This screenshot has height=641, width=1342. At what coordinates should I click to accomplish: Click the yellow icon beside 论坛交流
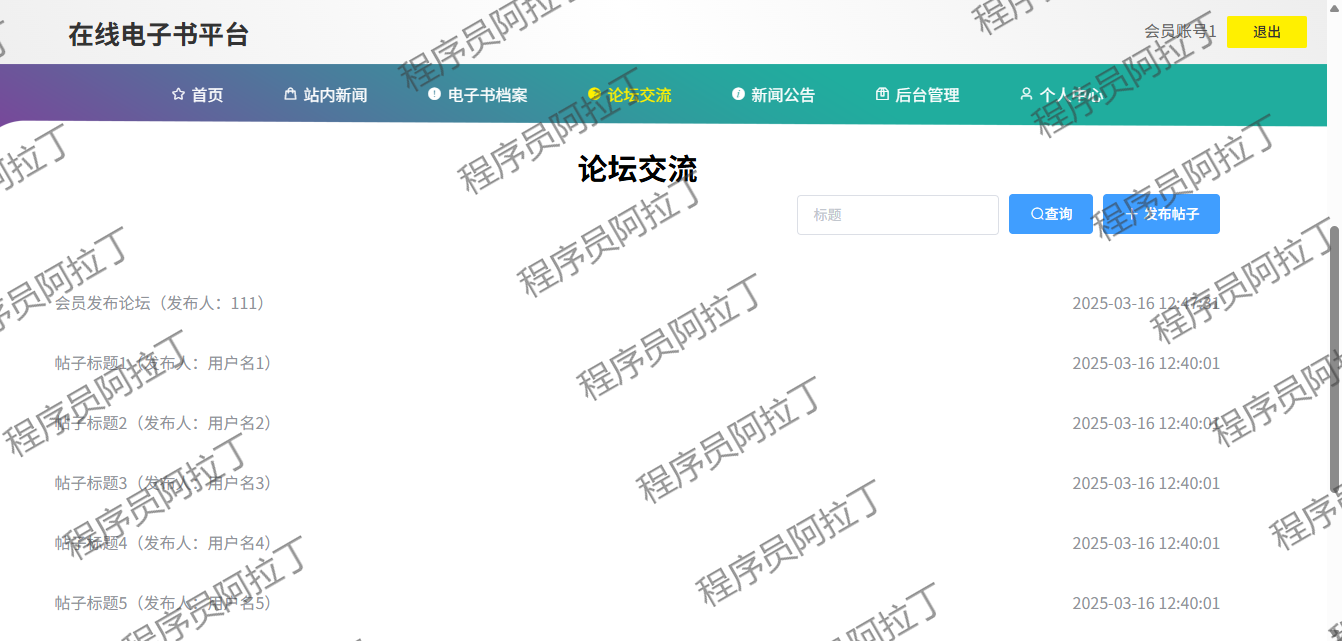595,94
